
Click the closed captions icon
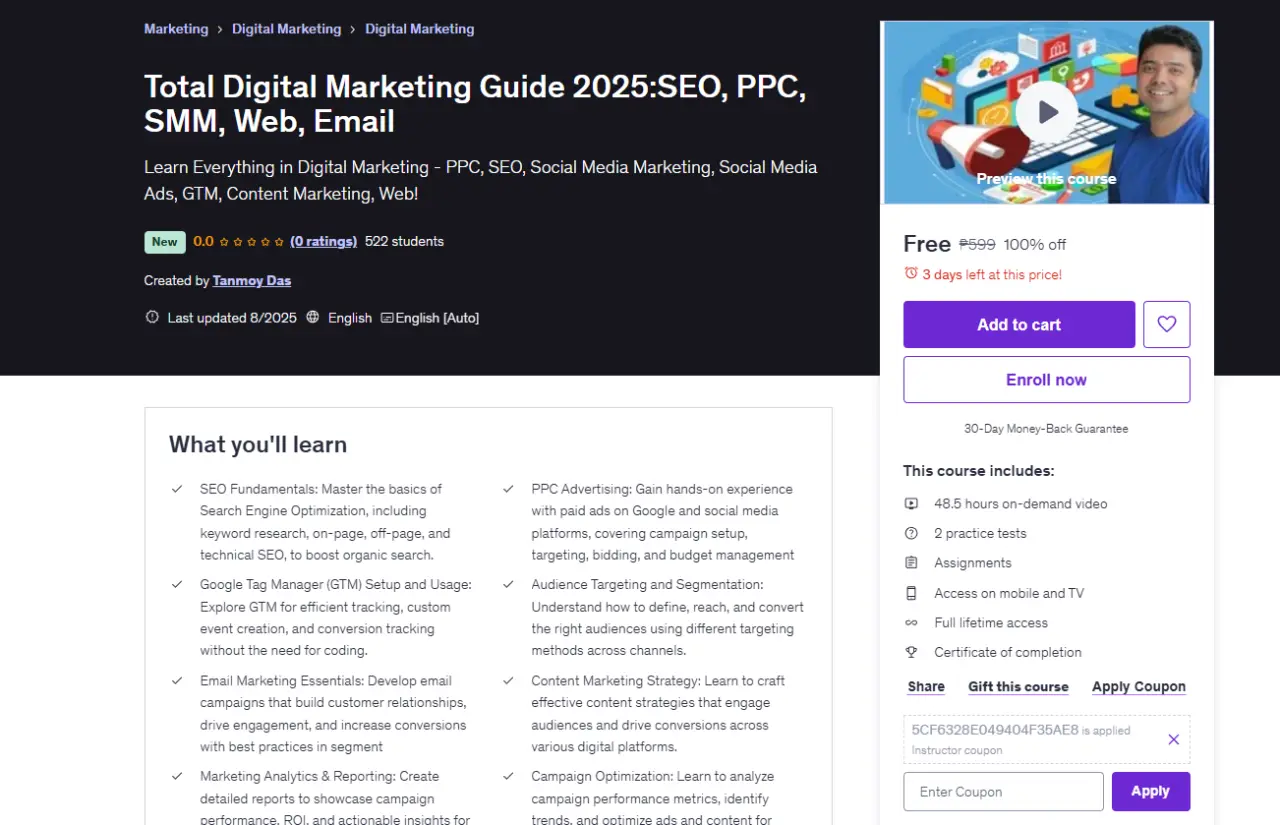[x=387, y=318]
